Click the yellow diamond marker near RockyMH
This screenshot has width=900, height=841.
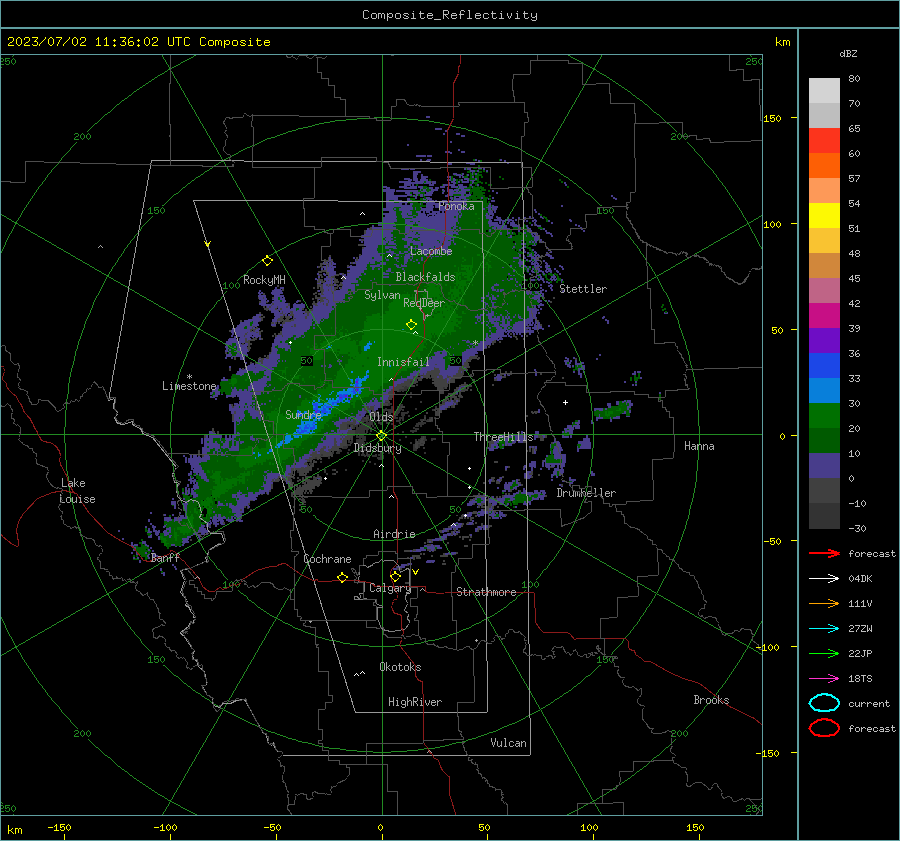tap(267, 261)
